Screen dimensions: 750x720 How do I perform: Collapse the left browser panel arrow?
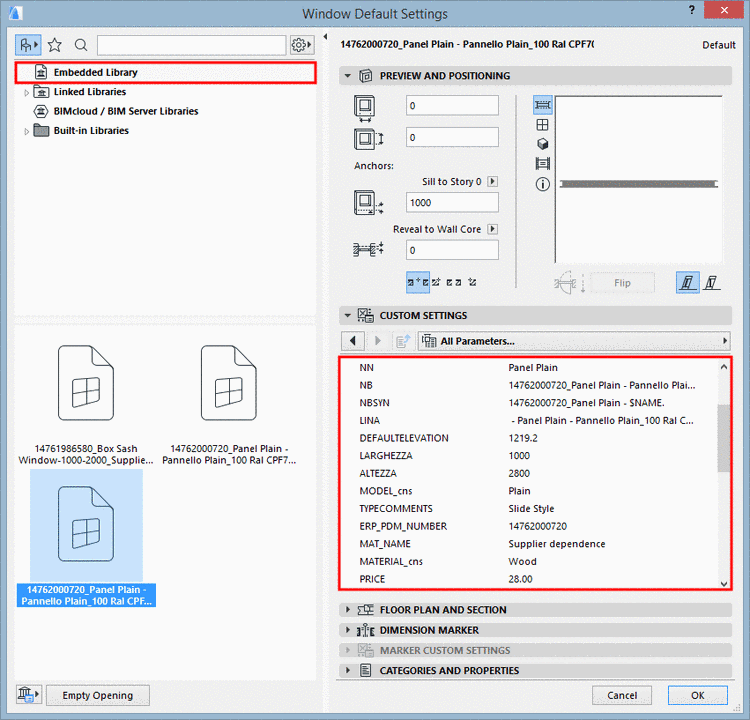click(325, 36)
